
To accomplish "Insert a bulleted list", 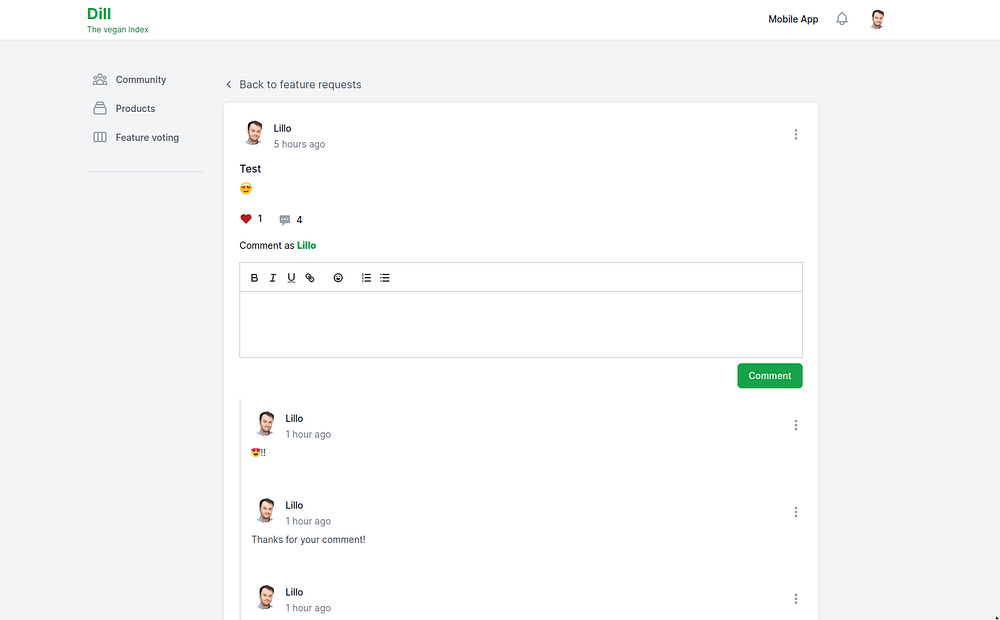I will pyautogui.click(x=385, y=277).
